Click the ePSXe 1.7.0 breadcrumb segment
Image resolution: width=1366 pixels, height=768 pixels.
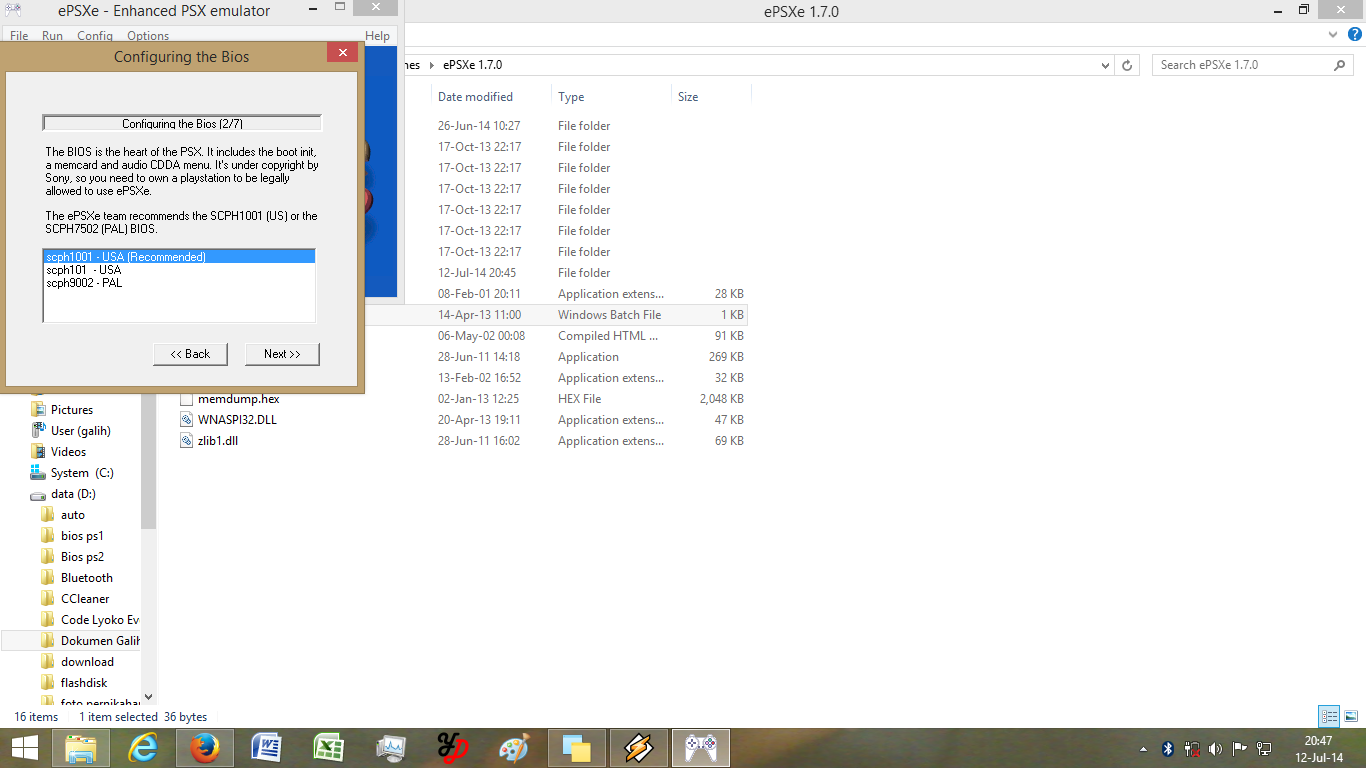[x=473, y=65]
